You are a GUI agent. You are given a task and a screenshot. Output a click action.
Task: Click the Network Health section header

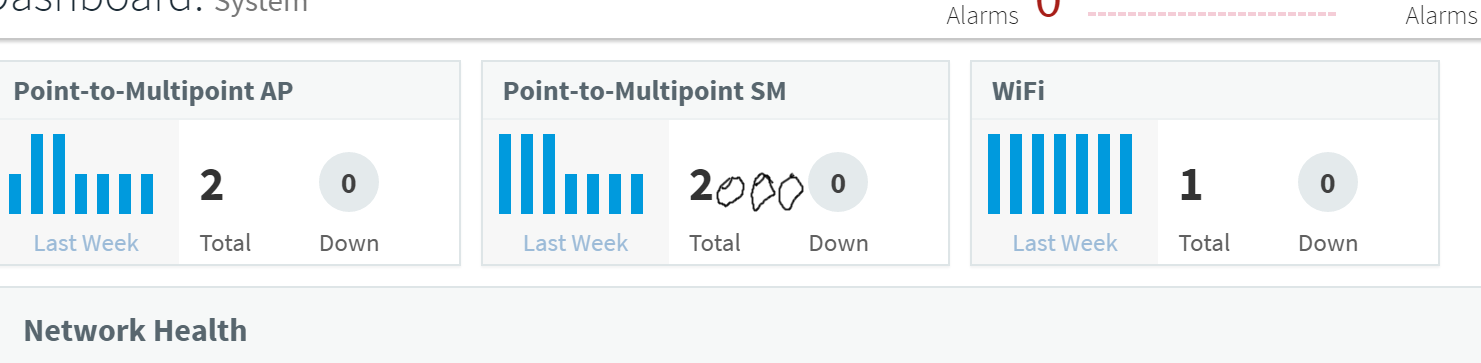(135, 331)
